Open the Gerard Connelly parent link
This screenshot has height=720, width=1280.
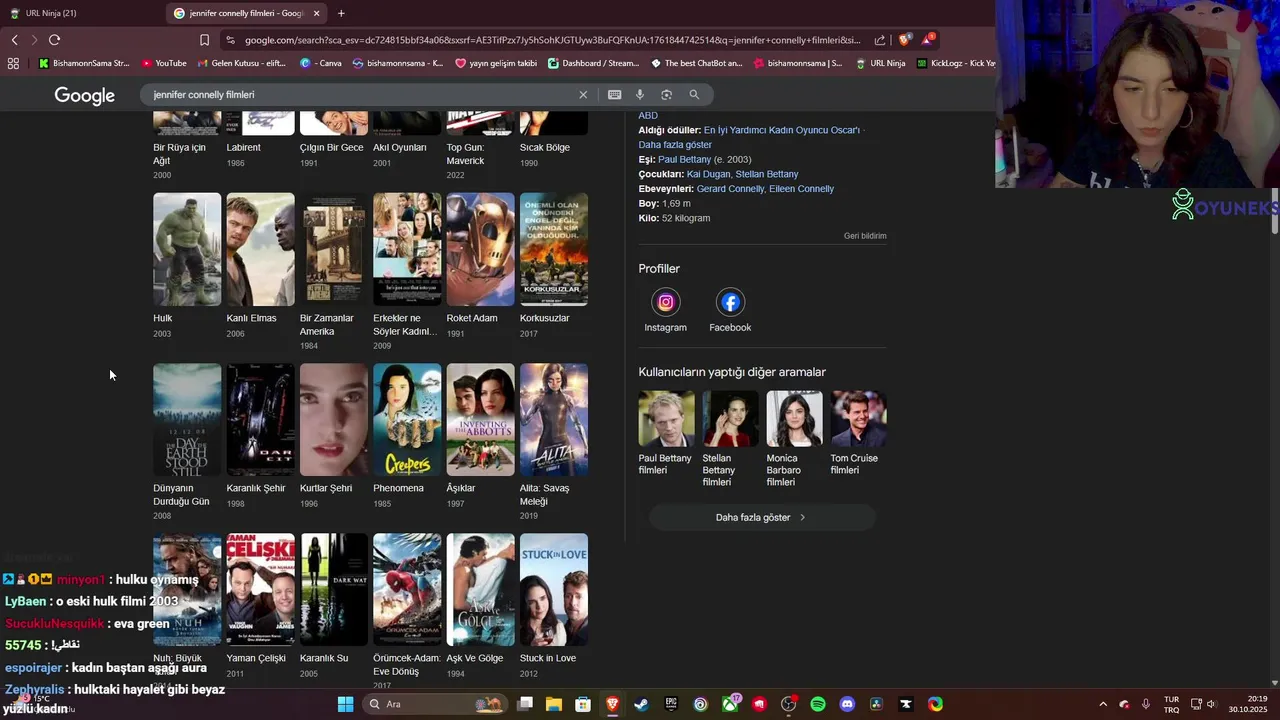730,189
